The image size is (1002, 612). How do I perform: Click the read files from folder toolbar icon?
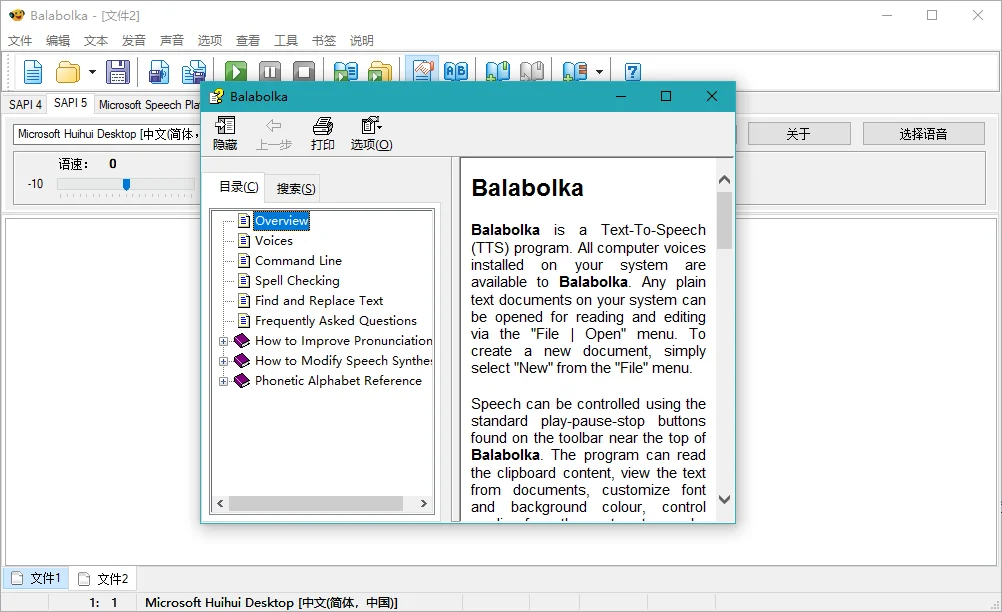[x=380, y=72]
